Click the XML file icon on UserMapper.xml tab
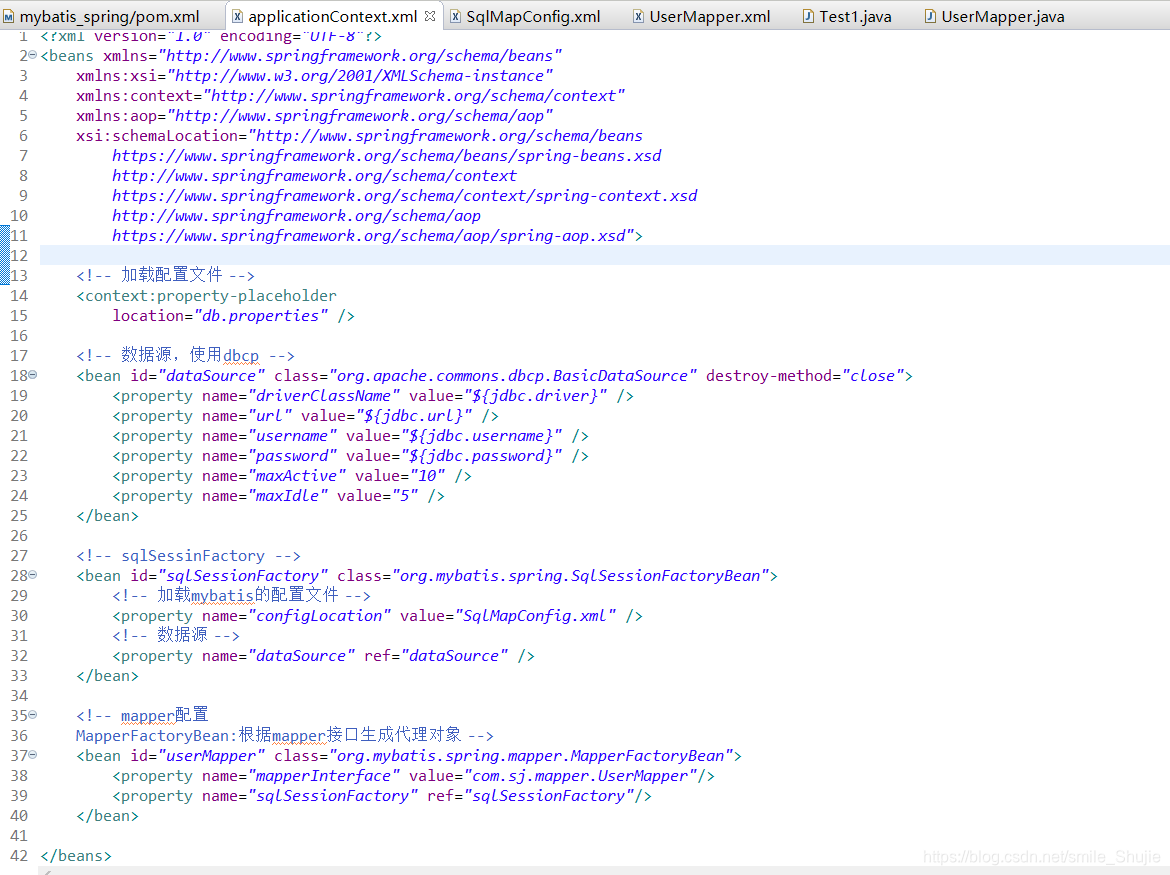Image resolution: width=1170 pixels, height=875 pixels. click(x=638, y=16)
